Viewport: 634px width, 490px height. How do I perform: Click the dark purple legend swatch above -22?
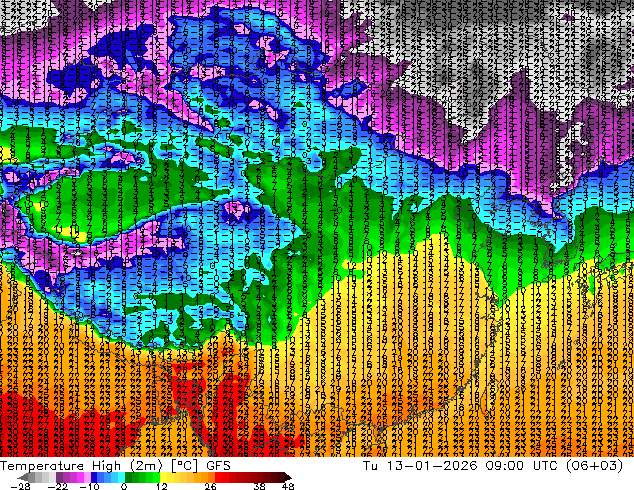coord(59,477)
